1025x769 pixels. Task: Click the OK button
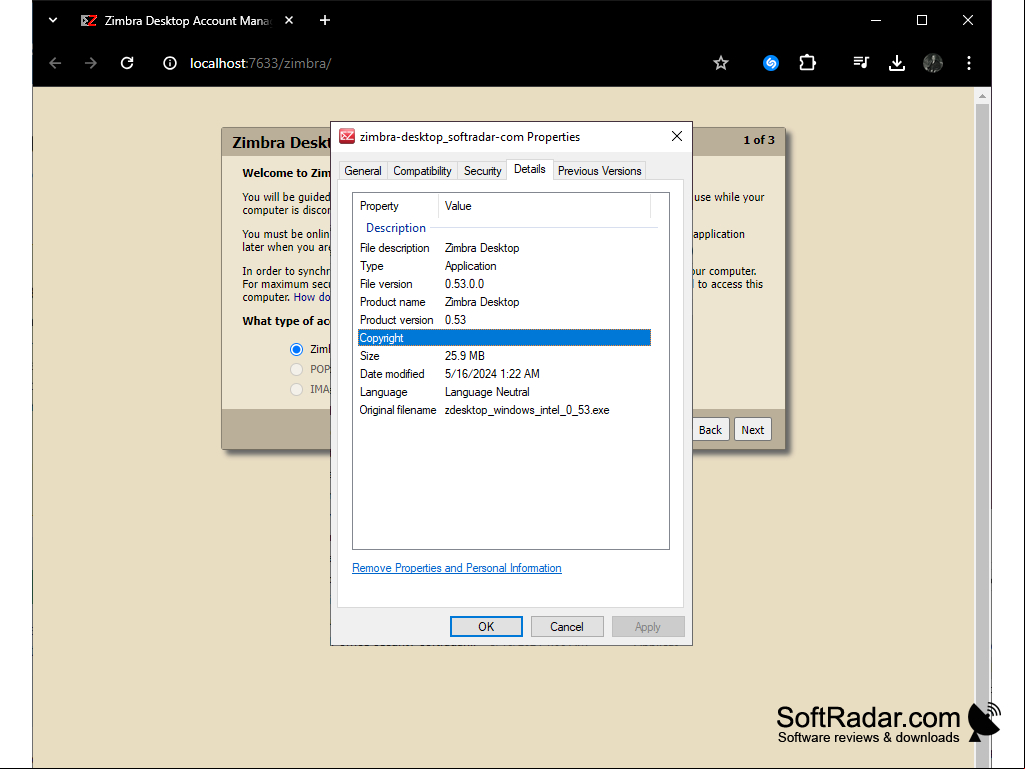[x=486, y=626]
